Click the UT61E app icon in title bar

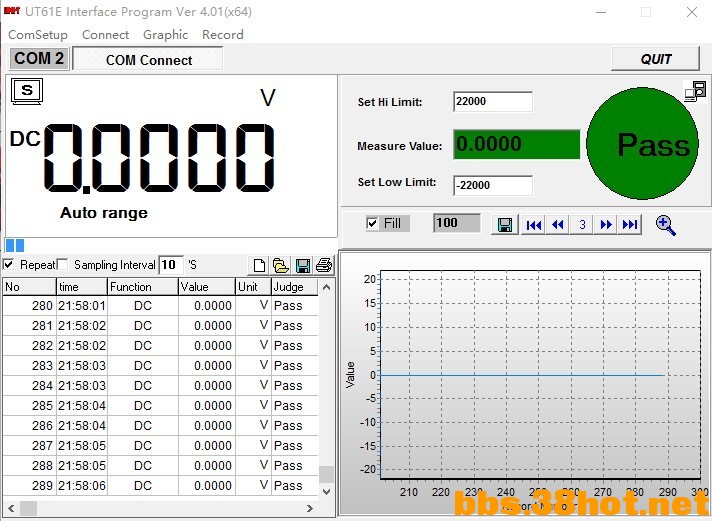click(12, 11)
